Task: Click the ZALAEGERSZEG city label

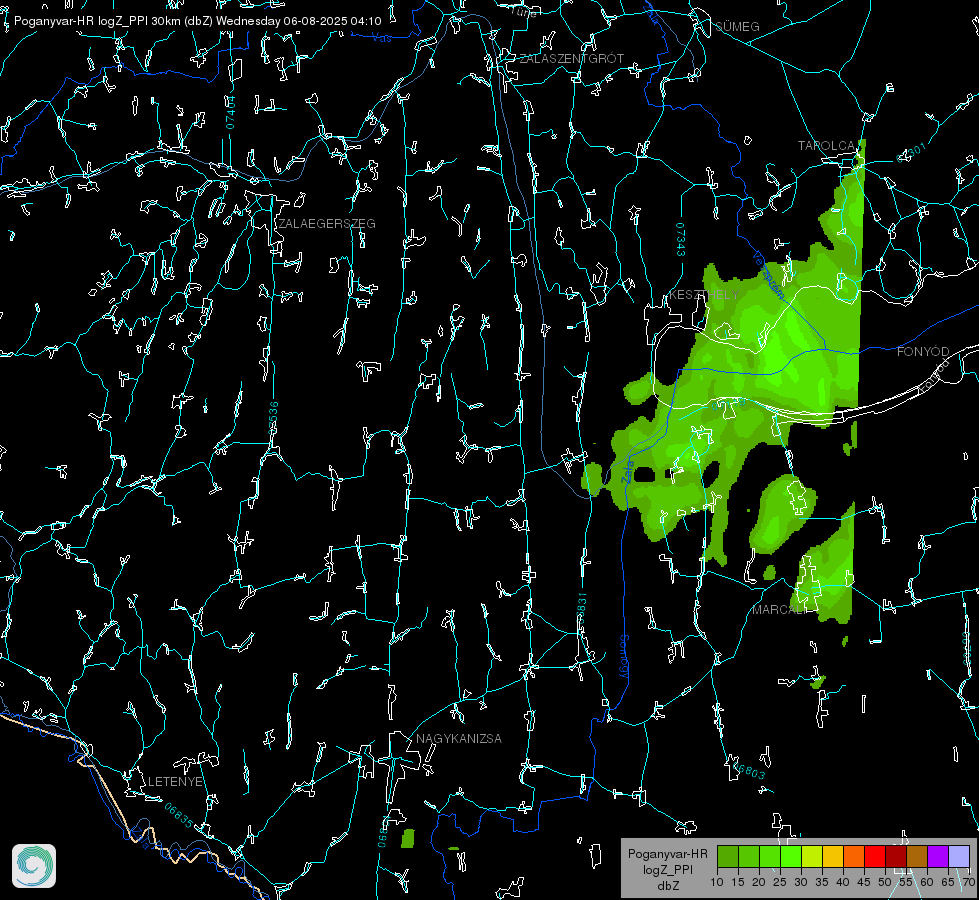Action: 327,224
